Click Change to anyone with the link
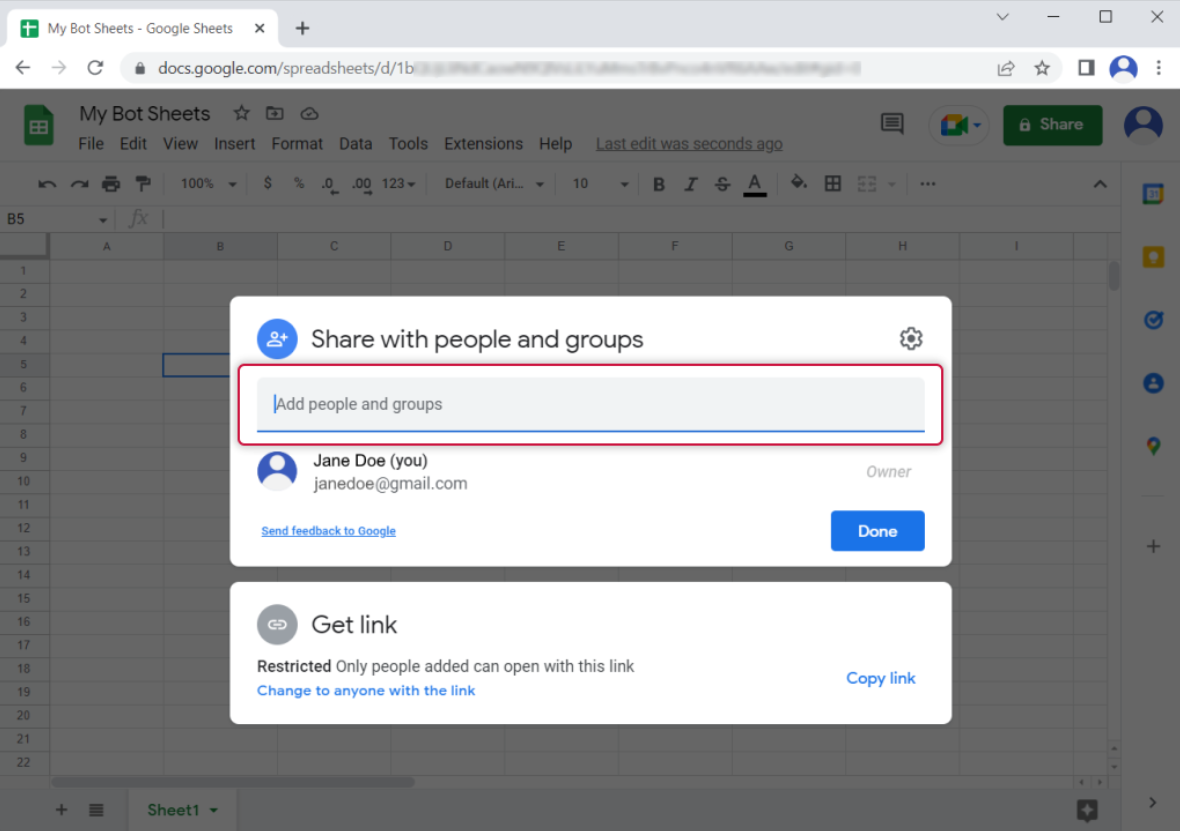This screenshot has width=1180, height=831. pos(366,691)
